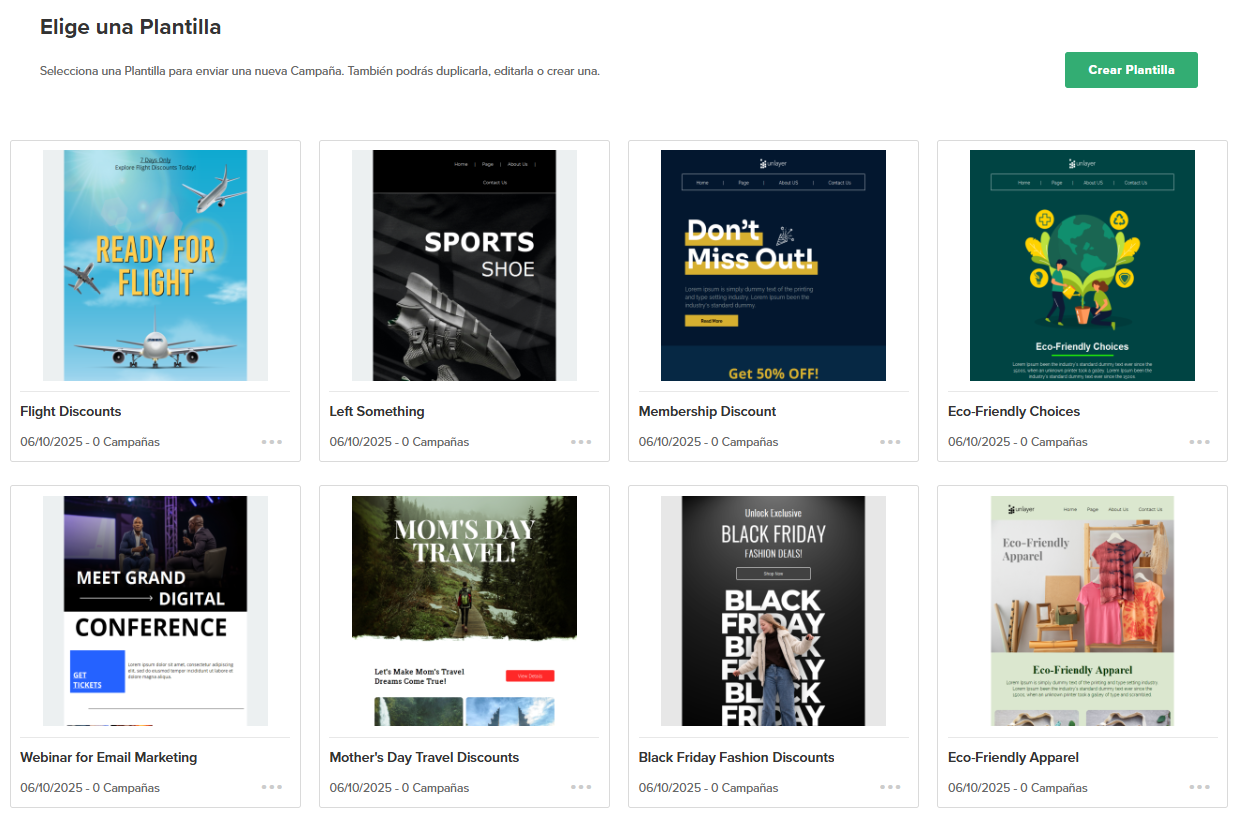Image resolution: width=1239 pixels, height=814 pixels.
Task: Open options for Webinar for Email Marketing
Action: (x=272, y=787)
